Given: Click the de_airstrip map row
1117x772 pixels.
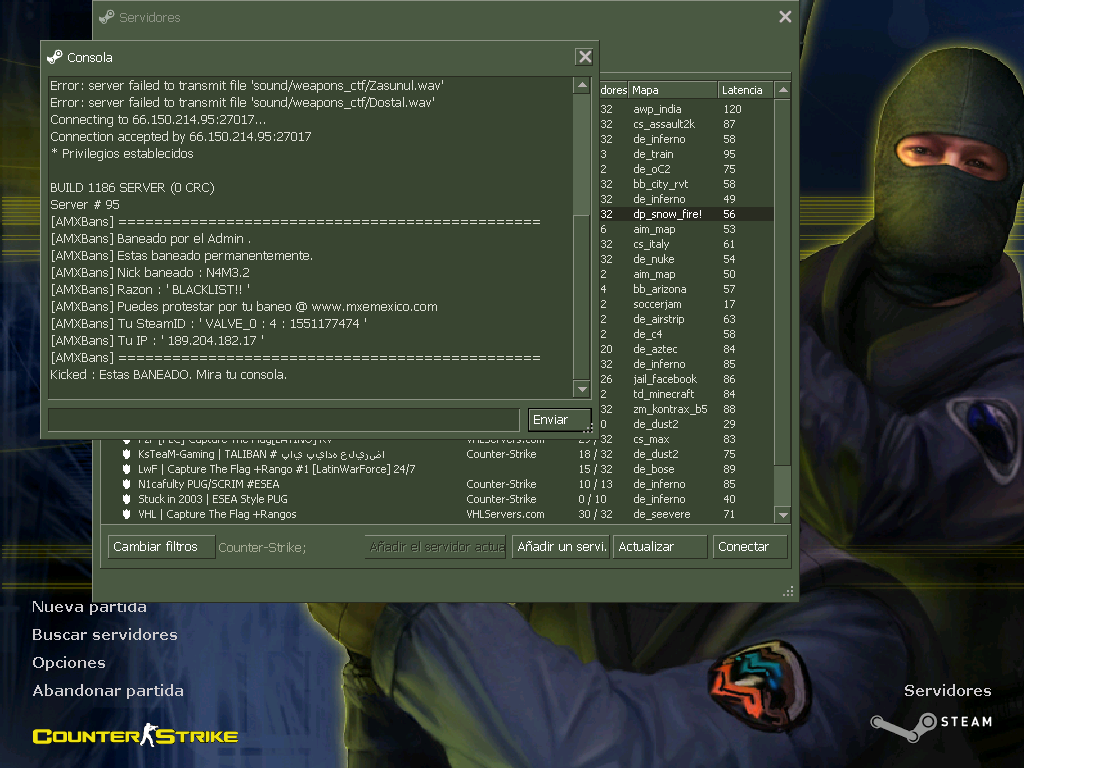Looking at the screenshot, I should click(x=687, y=319).
